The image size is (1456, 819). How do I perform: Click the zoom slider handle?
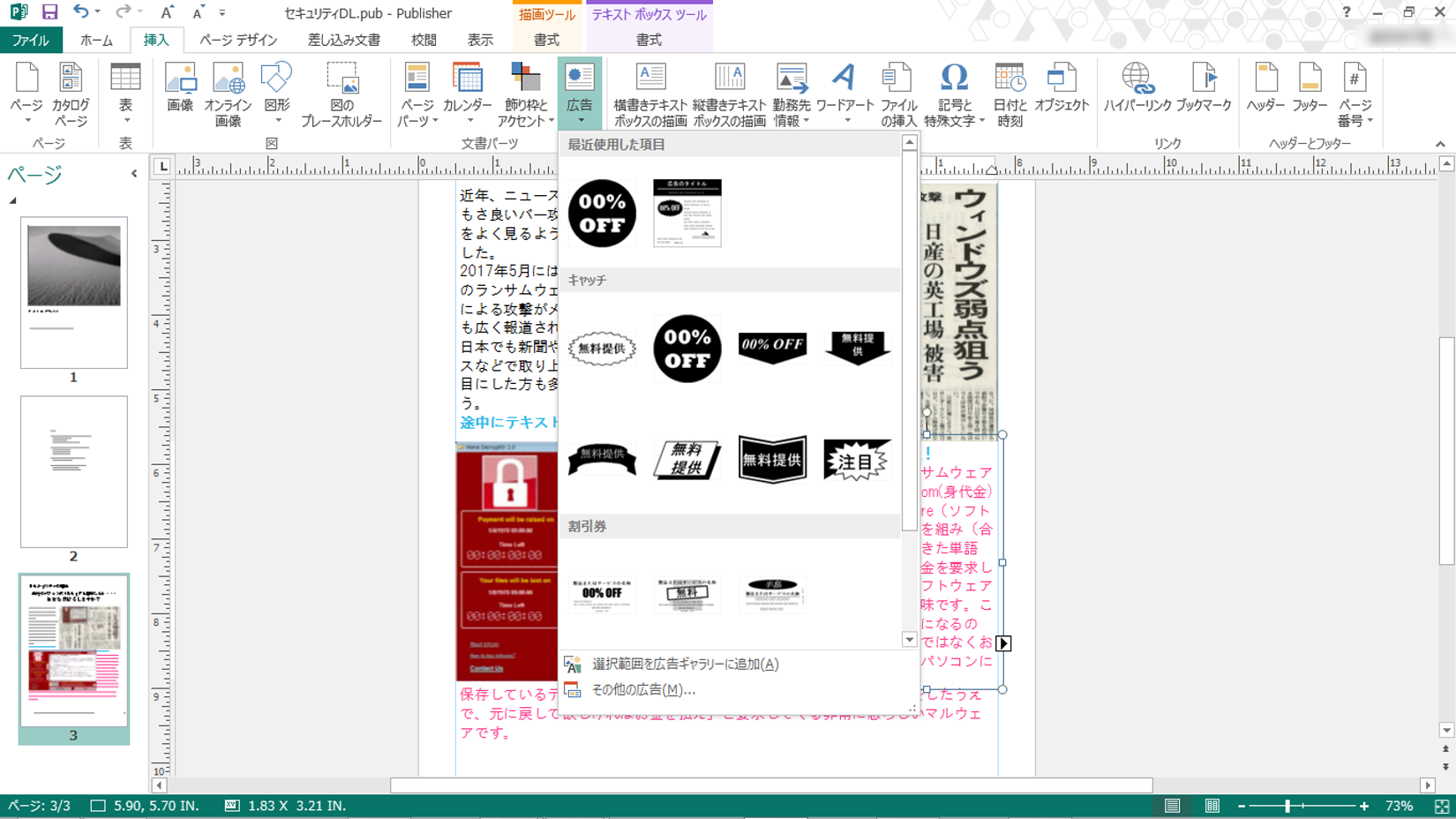(x=1287, y=806)
